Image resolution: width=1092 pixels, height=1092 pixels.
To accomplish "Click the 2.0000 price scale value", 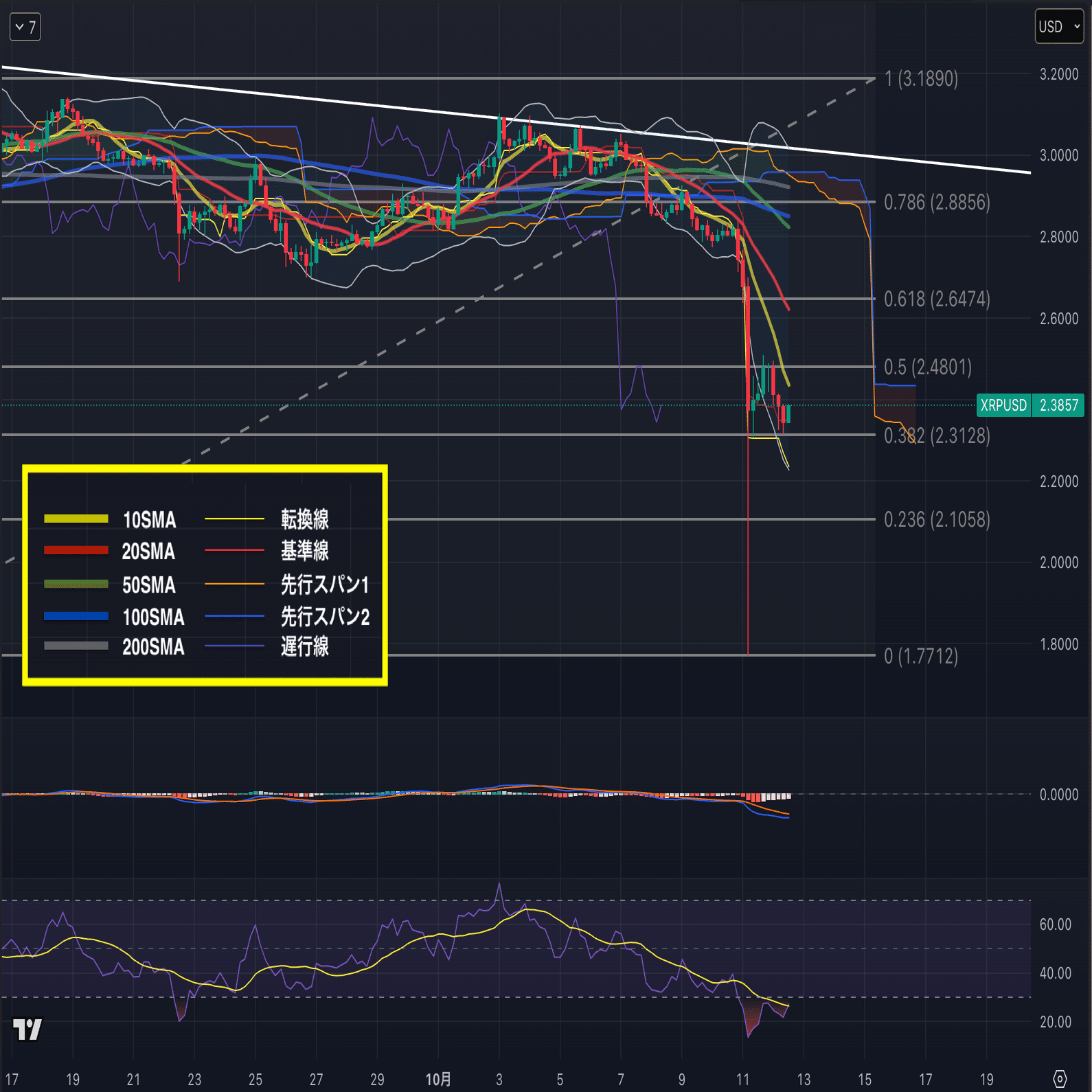I will [1059, 562].
